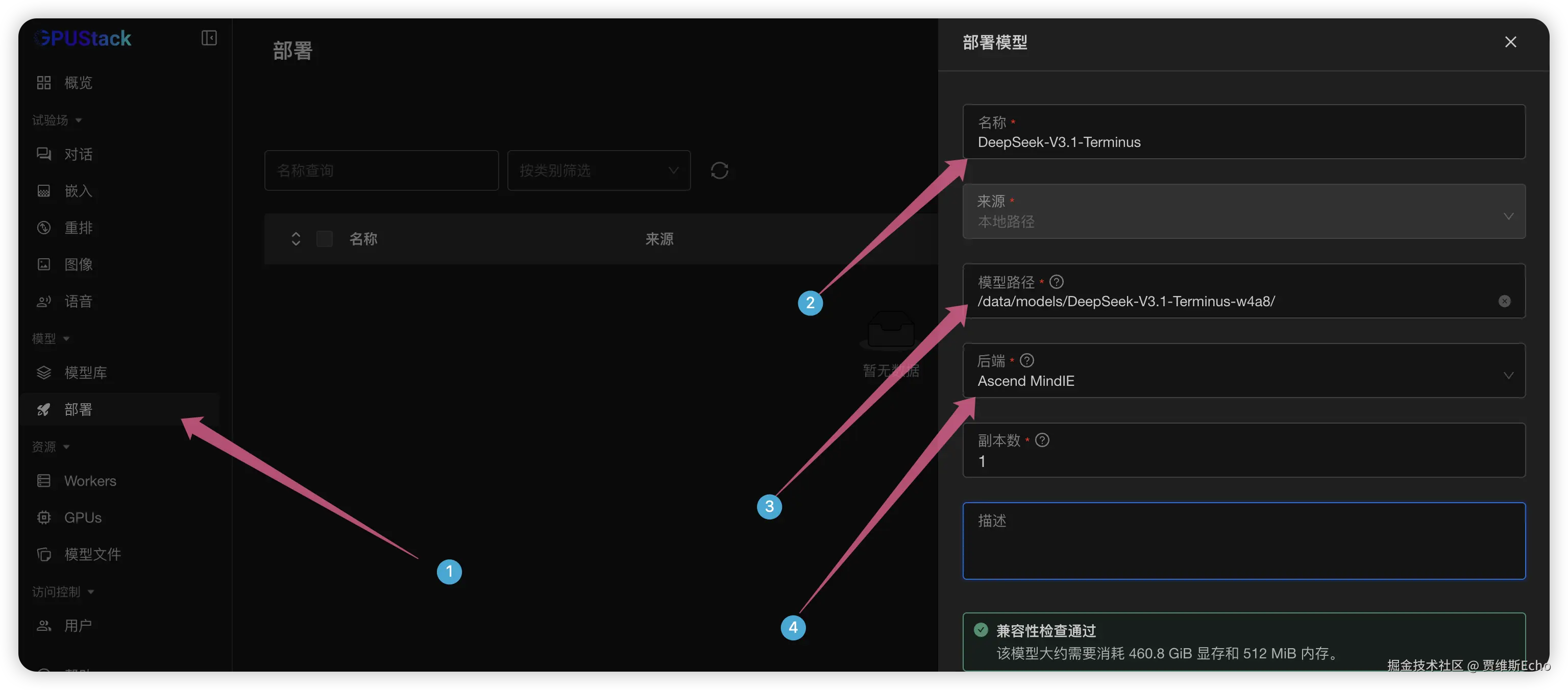Open 对话 in the sidebar
The image size is (1568, 690).
click(79, 154)
